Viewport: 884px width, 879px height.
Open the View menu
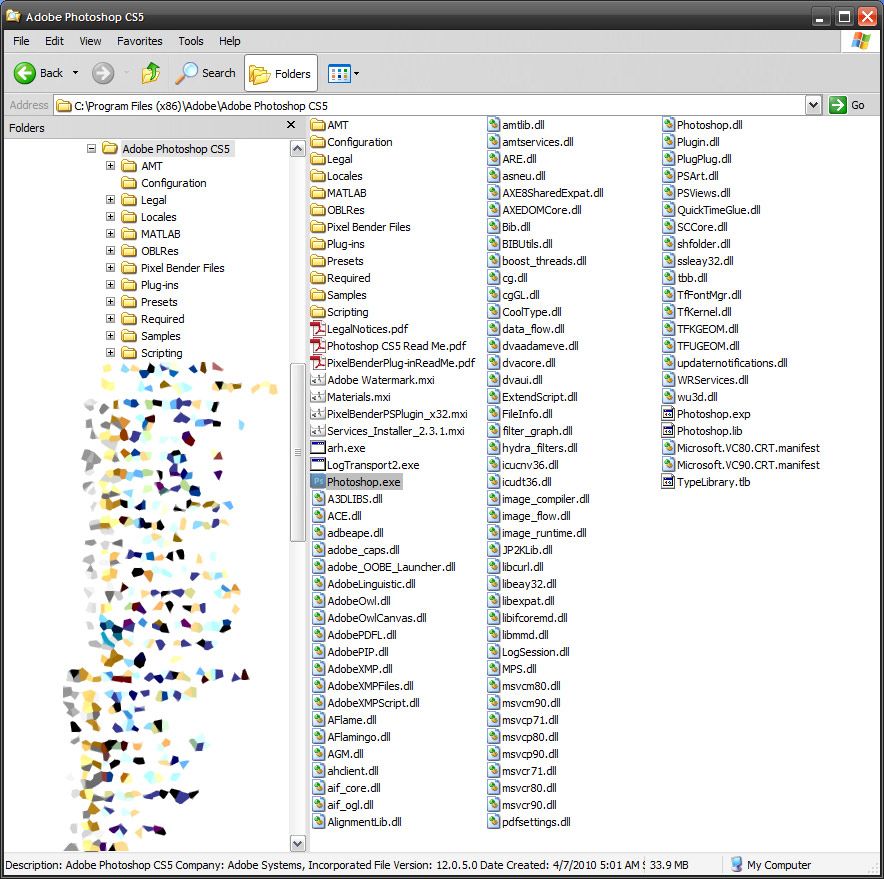click(90, 41)
